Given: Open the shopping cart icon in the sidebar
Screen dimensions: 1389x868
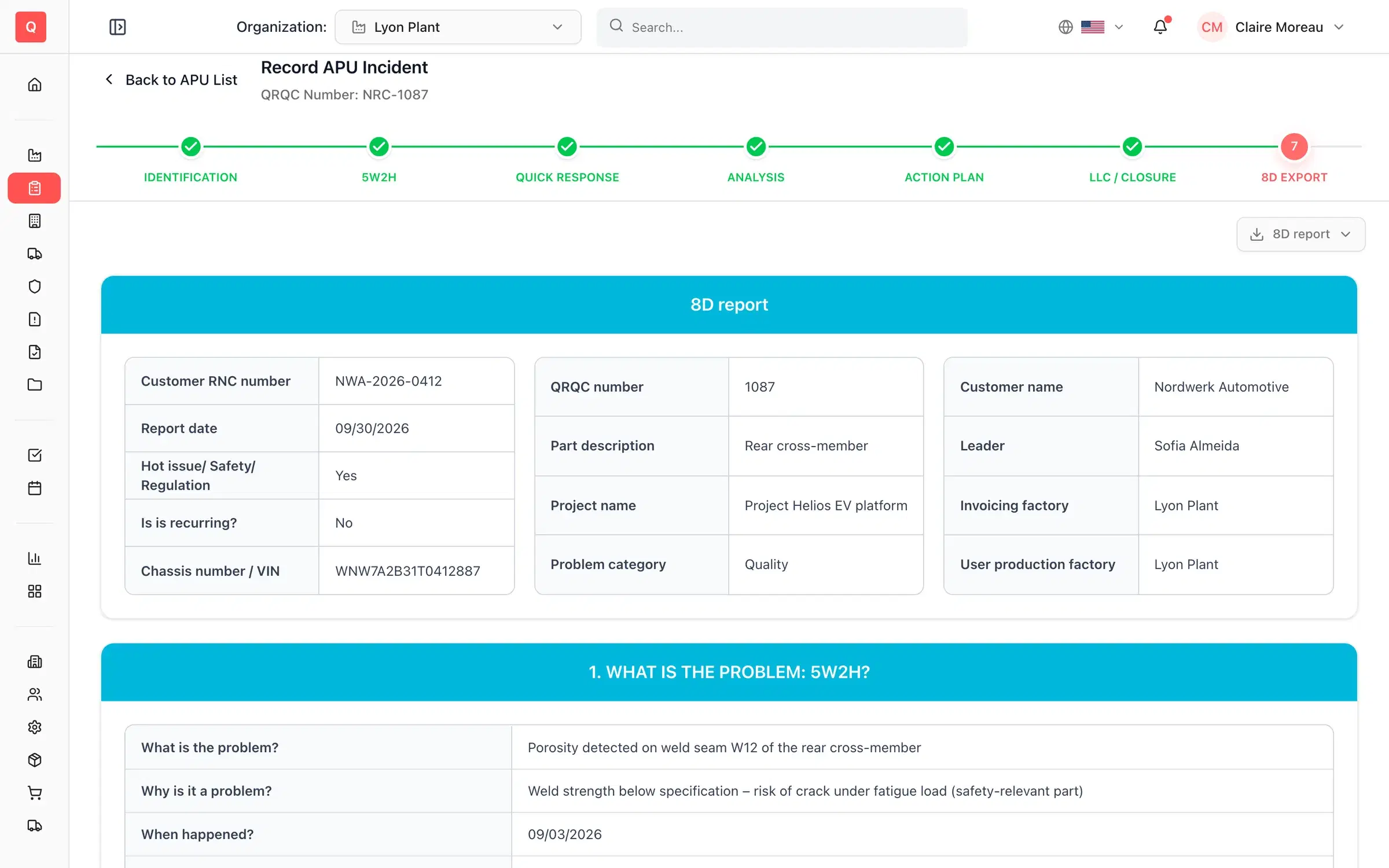Looking at the screenshot, I should pos(35,793).
